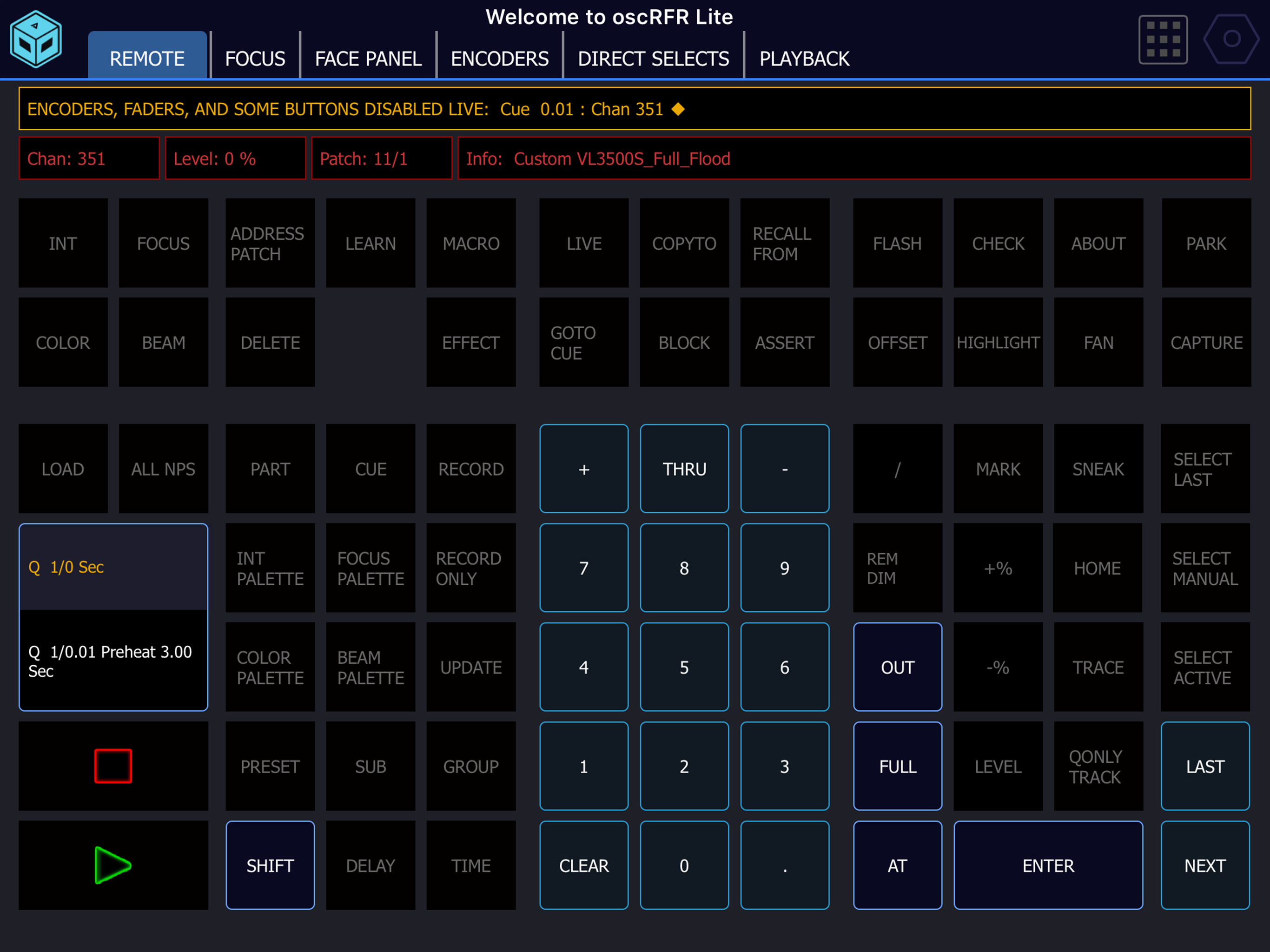
Task: Set level with FULL button
Action: coord(897,766)
